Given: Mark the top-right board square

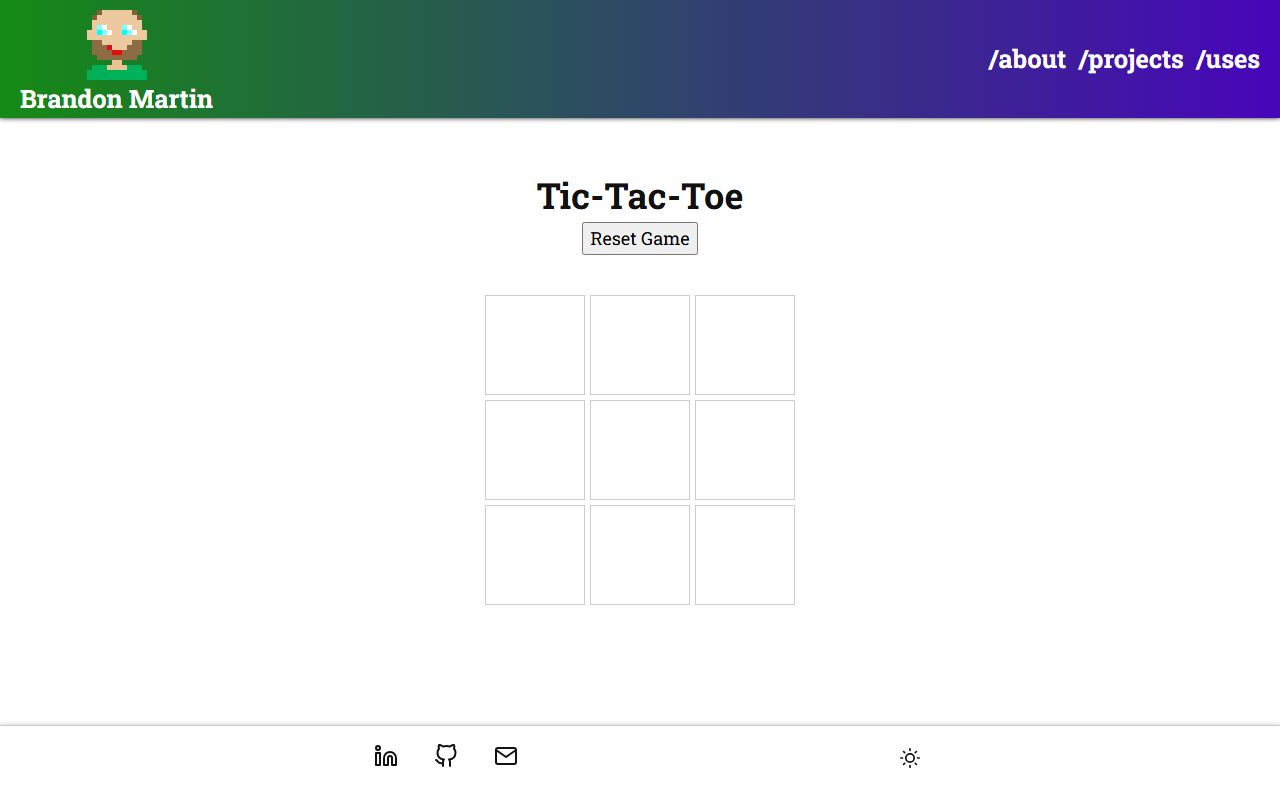Looking at the screenshot, I should pyautogui.click(x=745, y=345).
